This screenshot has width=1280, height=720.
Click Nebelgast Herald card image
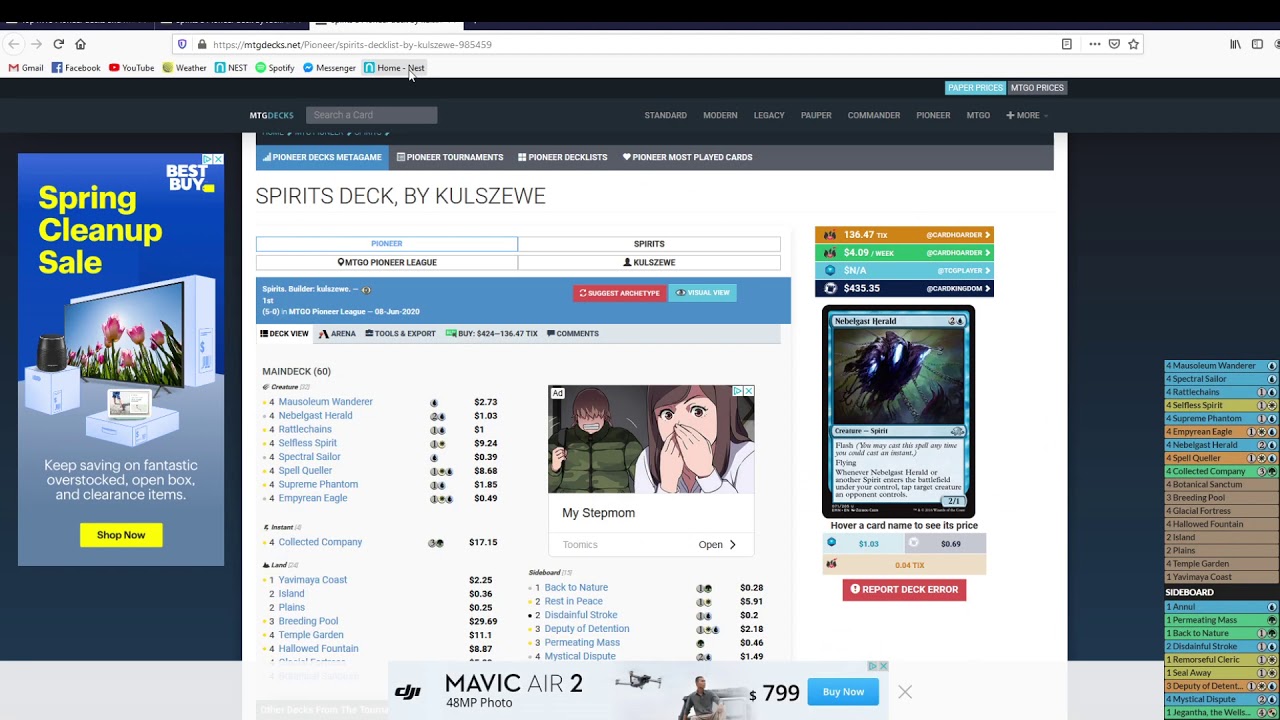pyautogui.click(x=898, y=411)
